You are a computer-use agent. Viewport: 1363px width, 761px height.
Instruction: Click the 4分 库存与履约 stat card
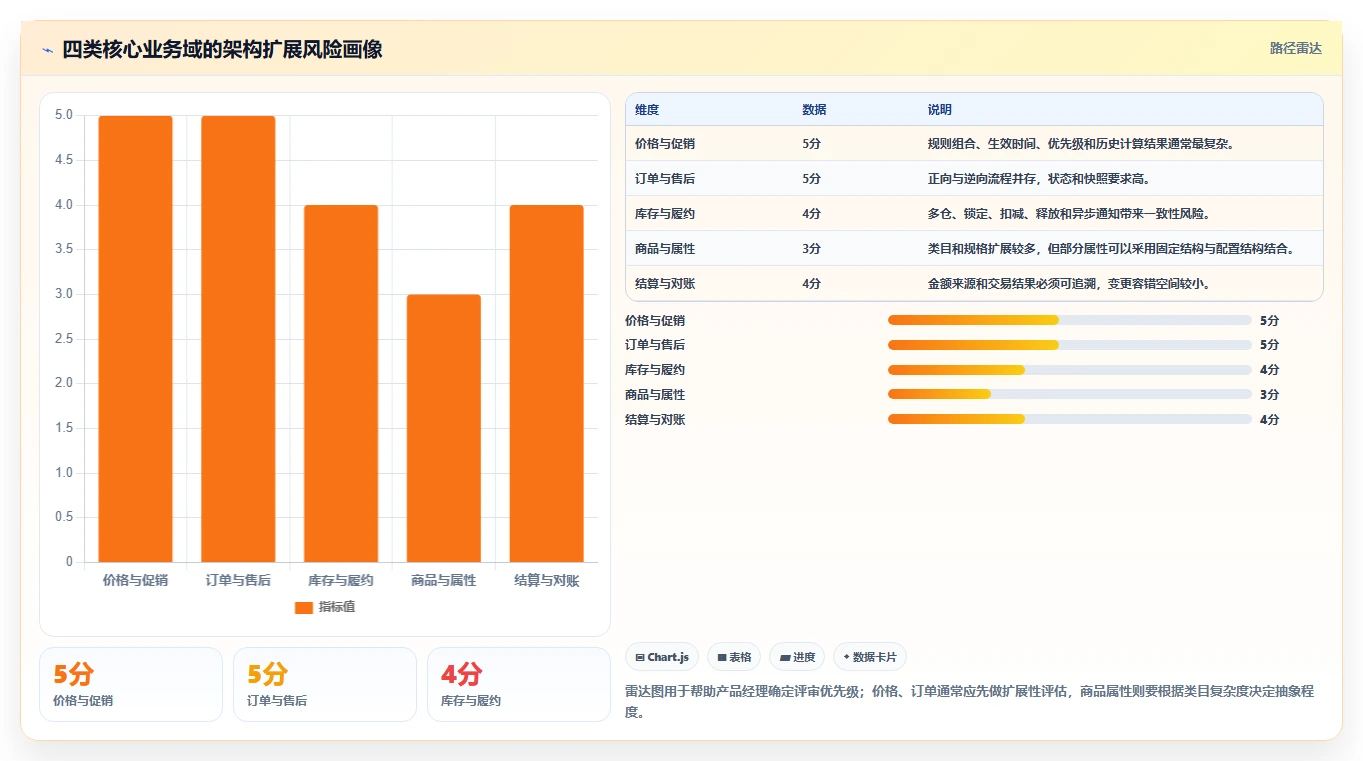click(x=519, y=684)
